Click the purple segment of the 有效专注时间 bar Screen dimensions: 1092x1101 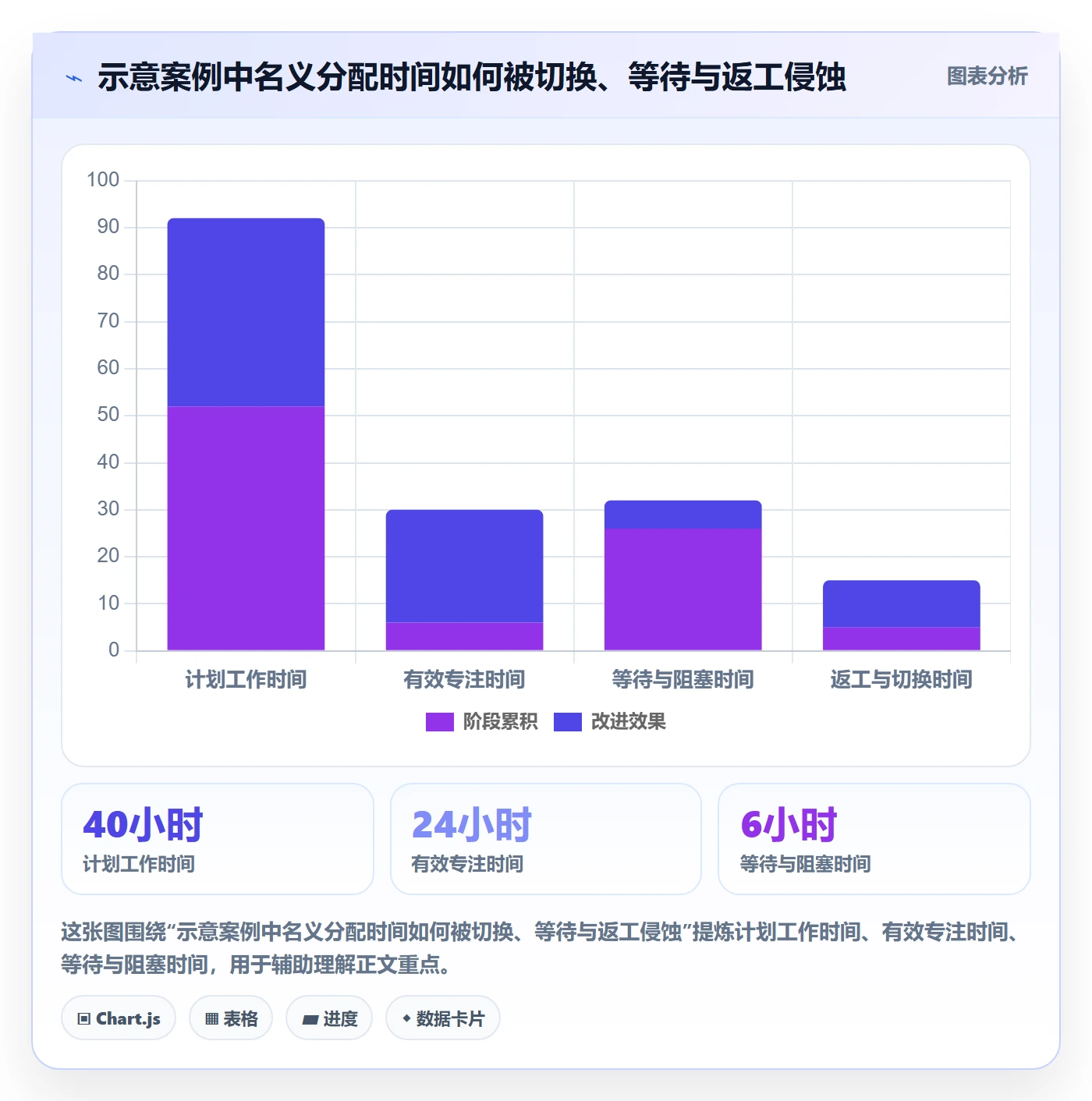464,636
